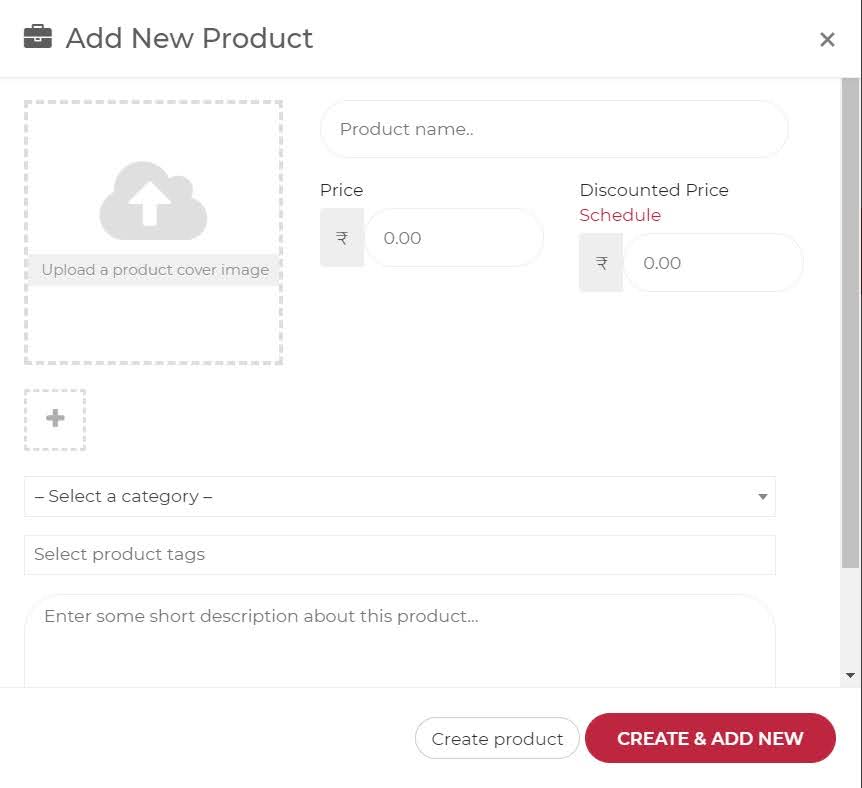The image size is (862, 788).
Task: Click the Schedule link
Action: (620, 215)
